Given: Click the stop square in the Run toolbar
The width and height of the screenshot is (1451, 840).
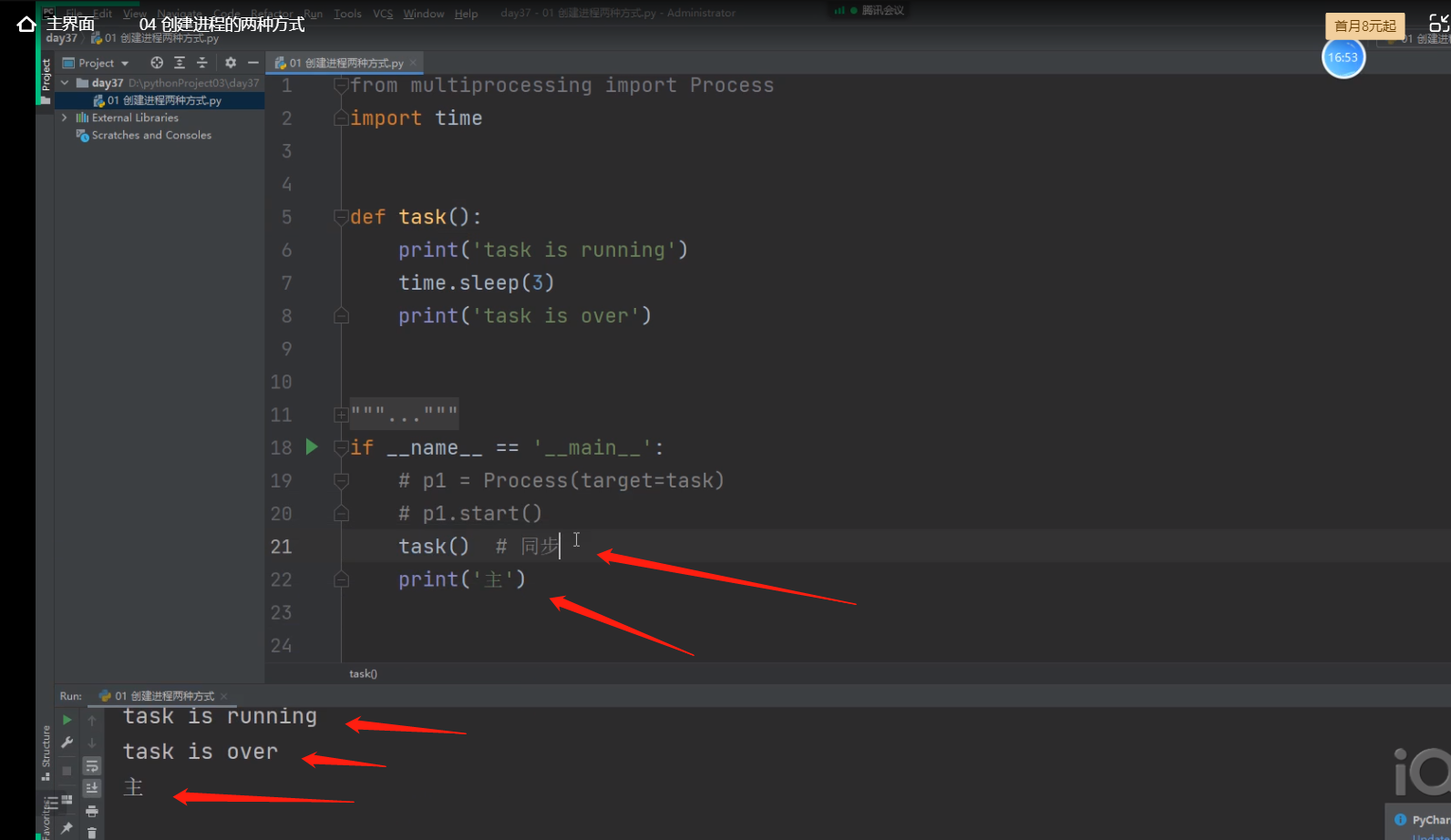Looking at the screenshot, I should 67,771.
